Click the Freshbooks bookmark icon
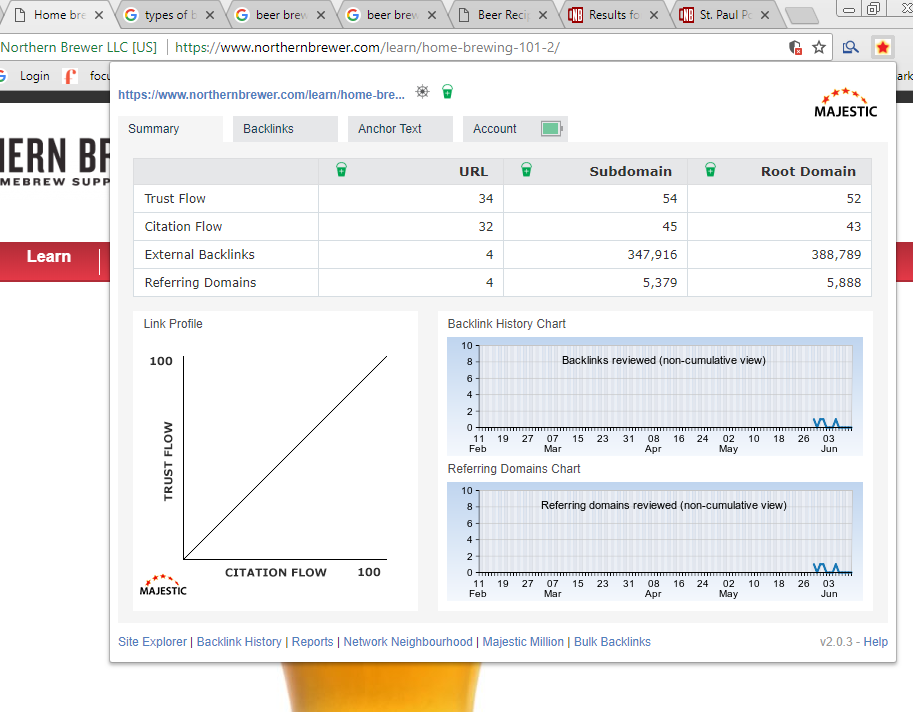The height and width of the screenshot is (712, 913). pos(70,76)
